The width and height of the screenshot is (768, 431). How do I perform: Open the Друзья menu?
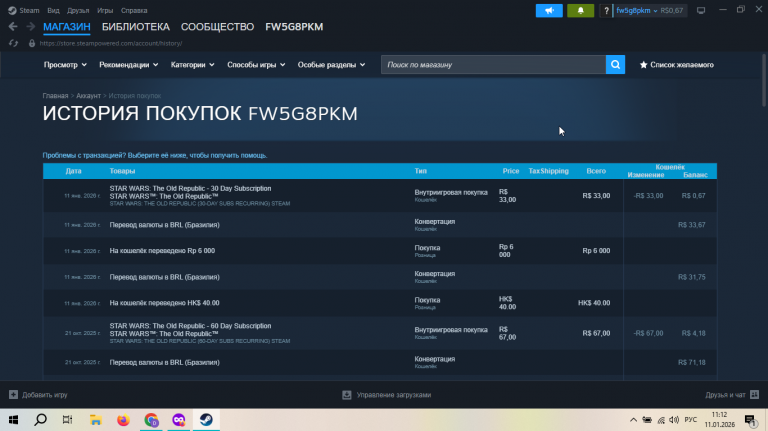tap(78, 10)
